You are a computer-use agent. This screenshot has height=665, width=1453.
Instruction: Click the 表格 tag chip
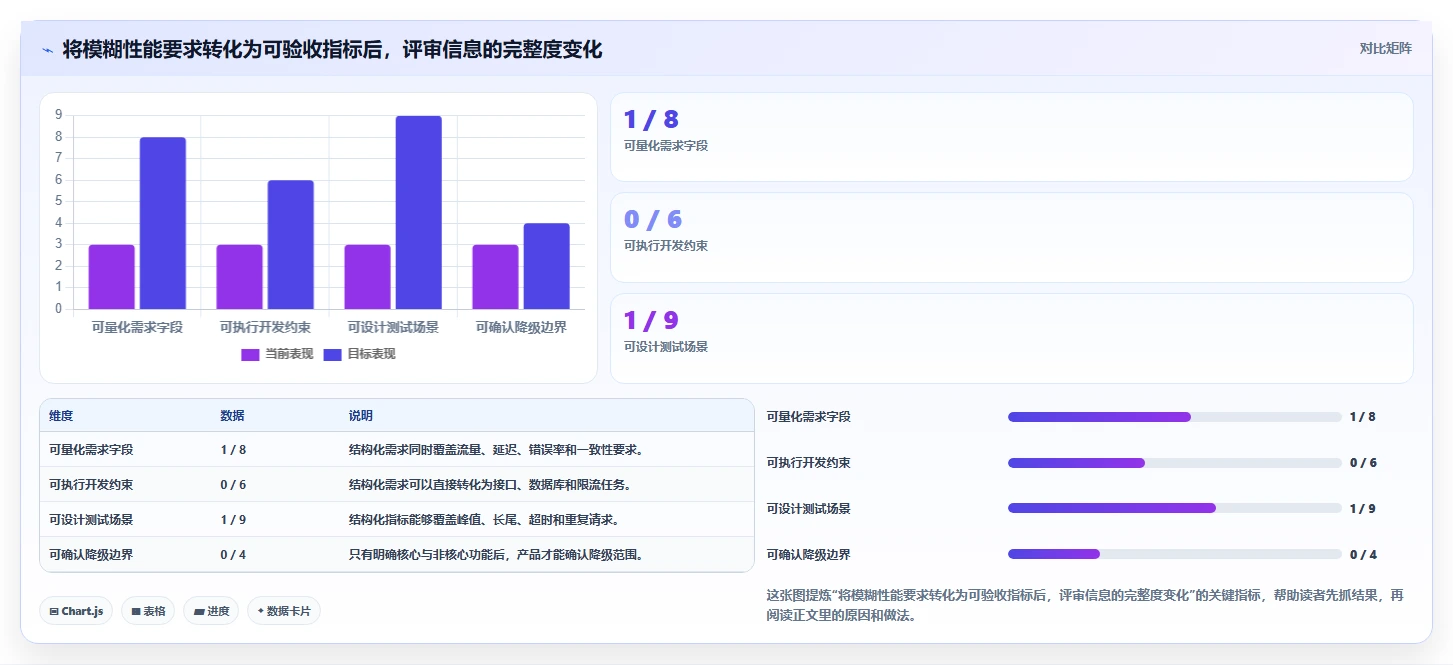tap(148, 611)
